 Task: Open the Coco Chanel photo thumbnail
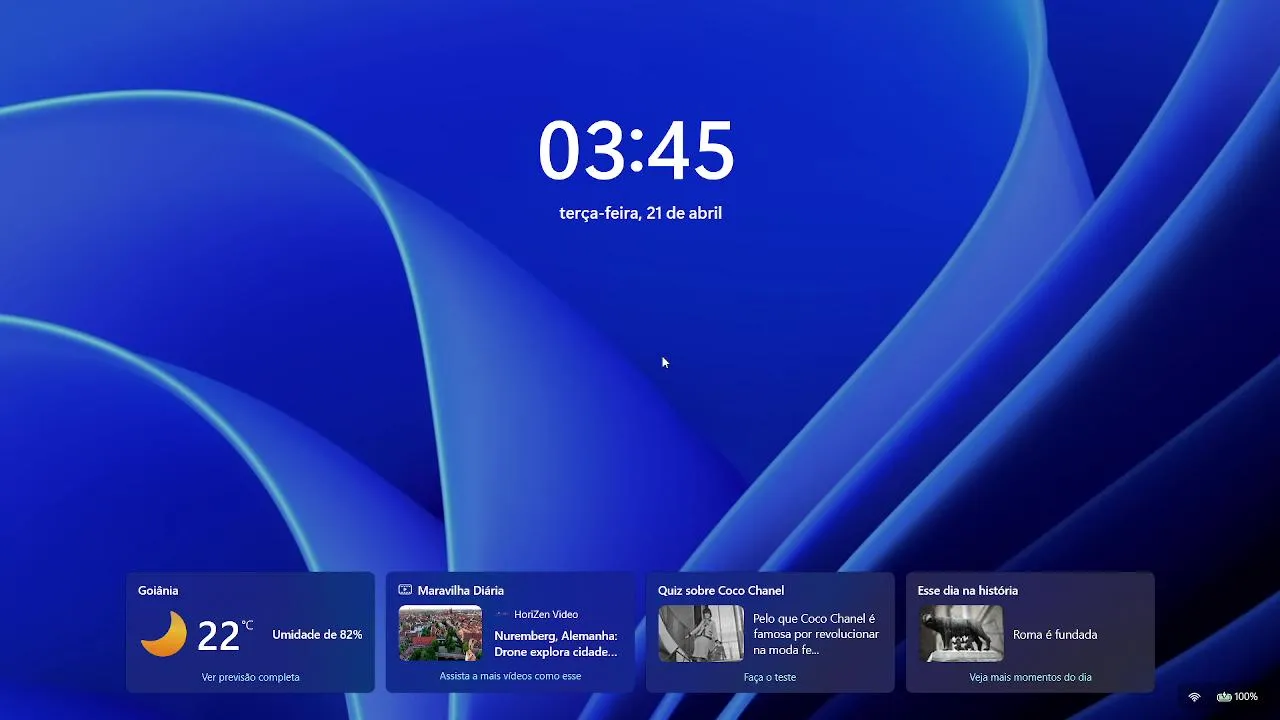(x=701, y=633)
